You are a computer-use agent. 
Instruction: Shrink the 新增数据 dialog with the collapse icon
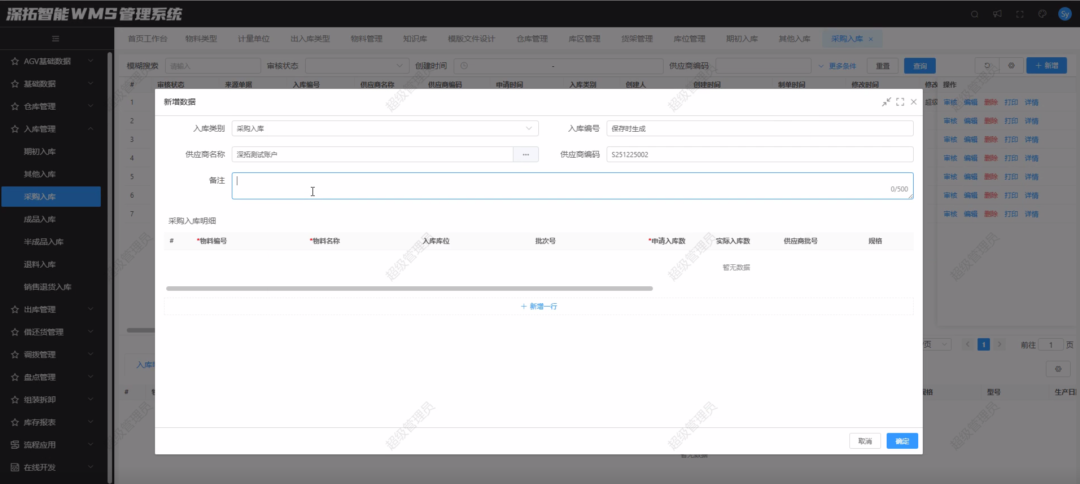(x=886, y=102)
